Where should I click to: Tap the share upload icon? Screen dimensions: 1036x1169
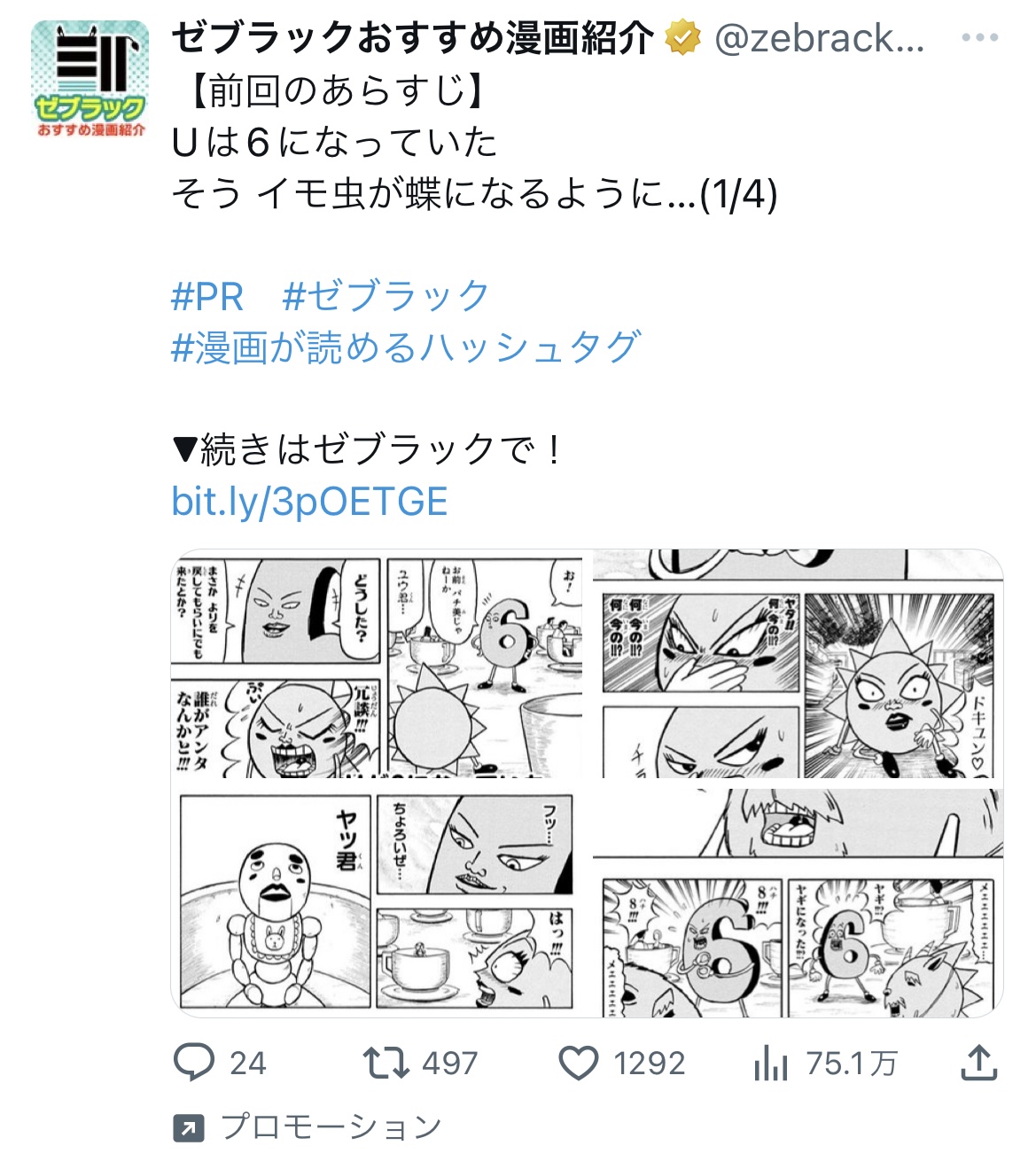979,1062
